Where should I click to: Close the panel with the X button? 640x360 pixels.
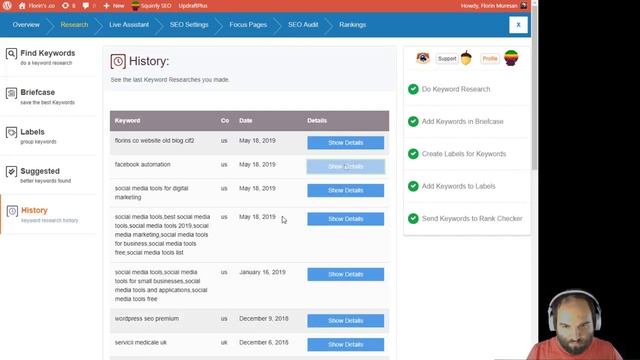pyautogui.click(x=518, y=25)
